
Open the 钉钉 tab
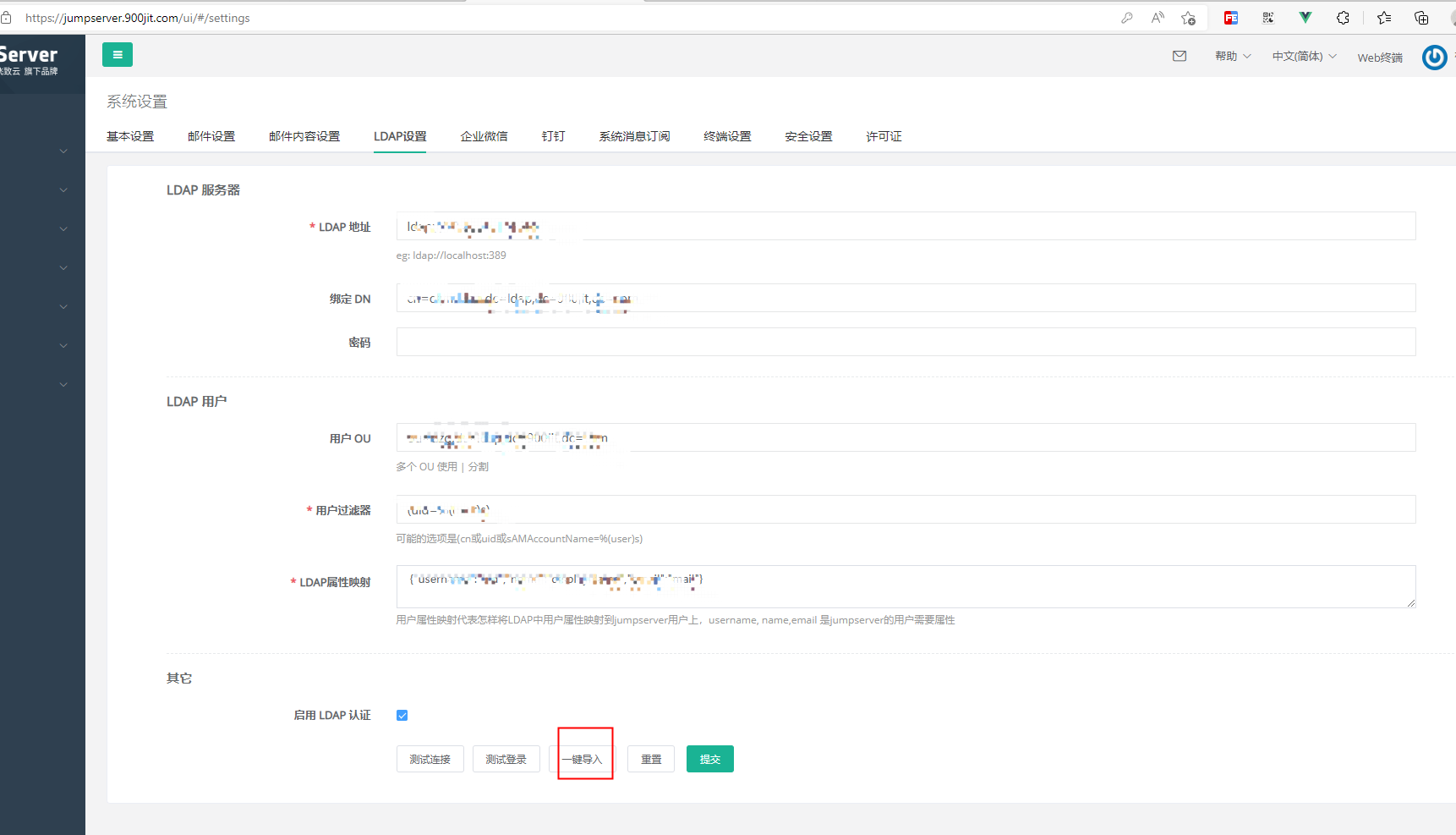[x=553, y=136]
